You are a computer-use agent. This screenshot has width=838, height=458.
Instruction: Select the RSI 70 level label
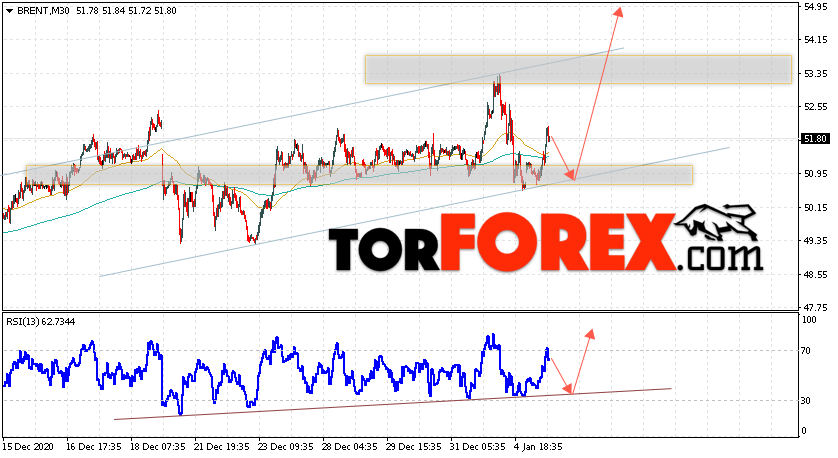(807, 351)
